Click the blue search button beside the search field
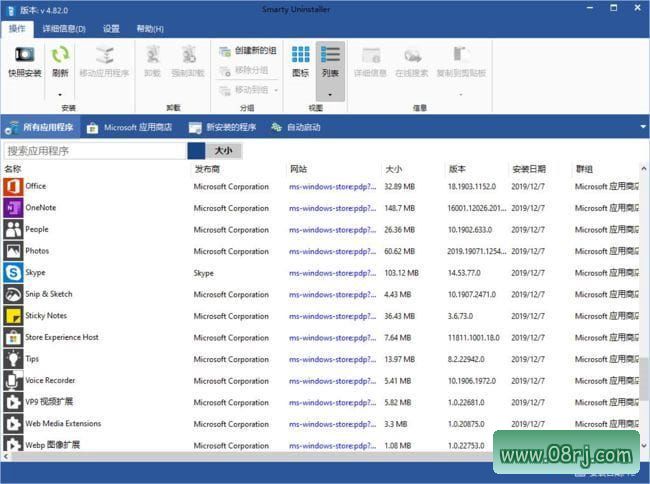Viewport: 650px width, 484px height. [x=196, y=151]
